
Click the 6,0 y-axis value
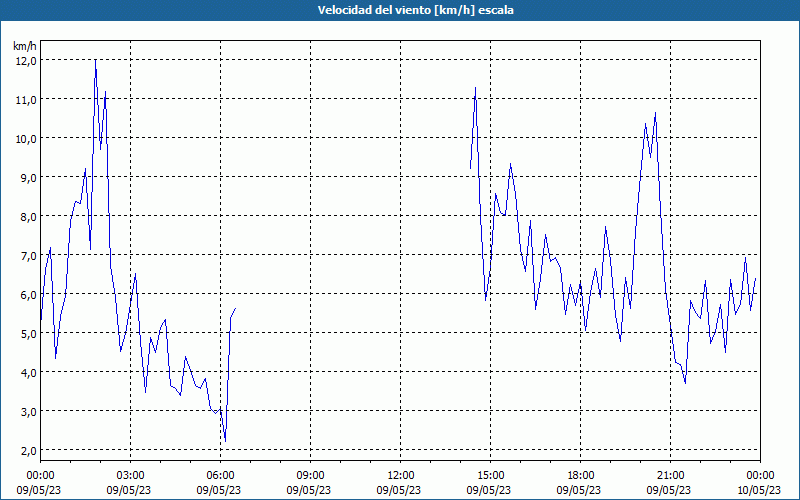28,295
